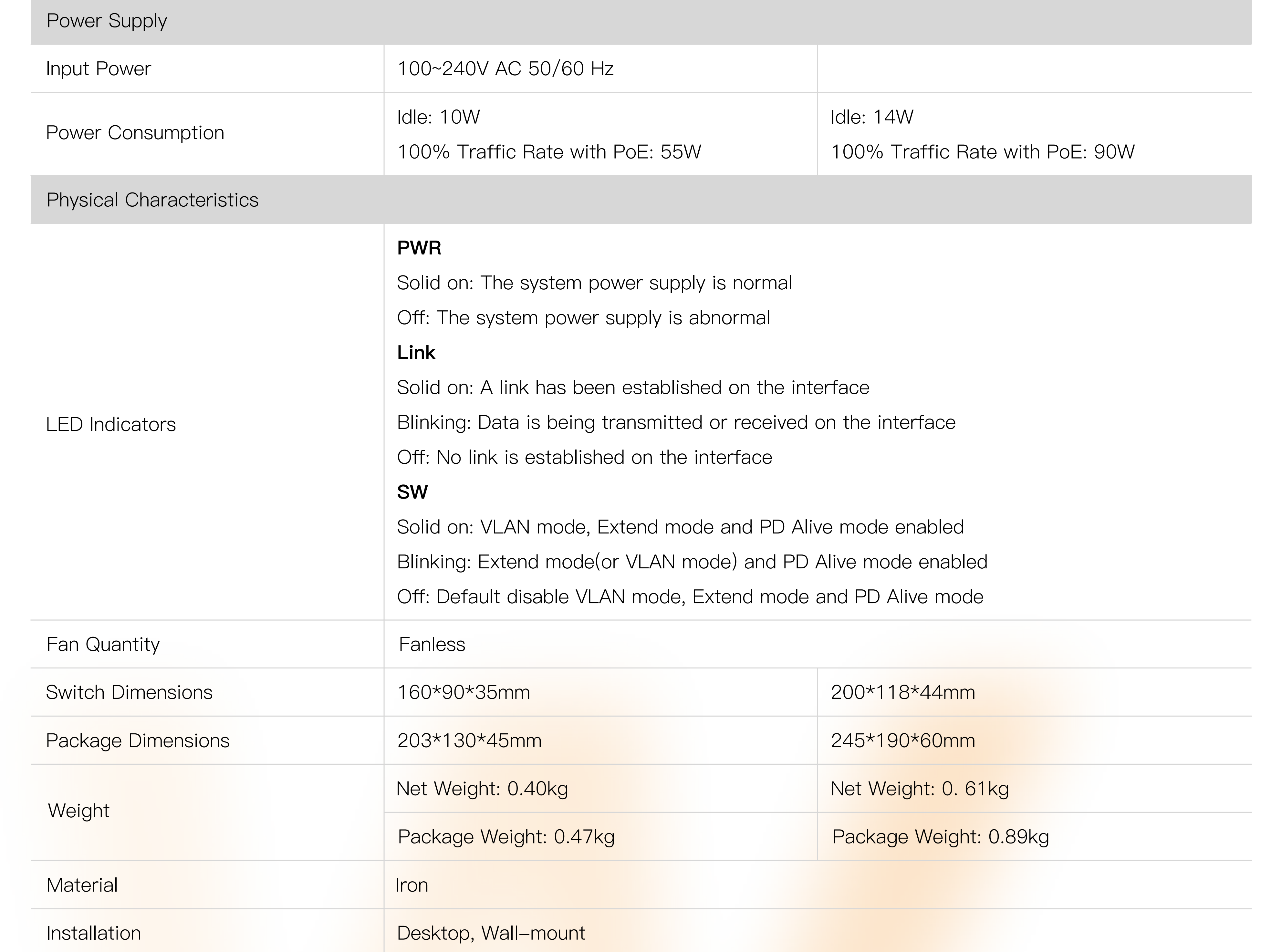Viewport: 1282px width, 952px height.
Task: Select the LED Indicators row label
Action: 111,425
